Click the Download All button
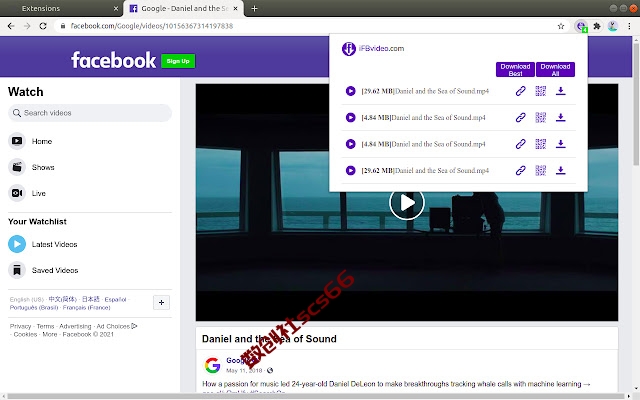The image size is (640, 400). (555, 69)
